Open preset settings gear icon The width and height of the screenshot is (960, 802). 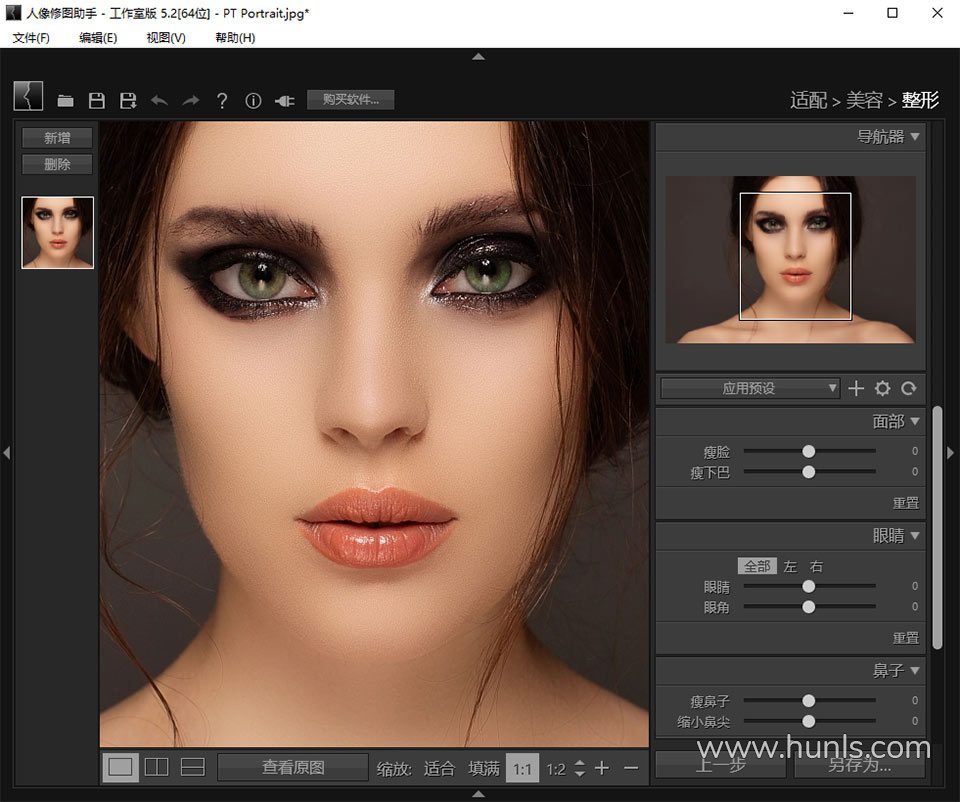[882, 388]
